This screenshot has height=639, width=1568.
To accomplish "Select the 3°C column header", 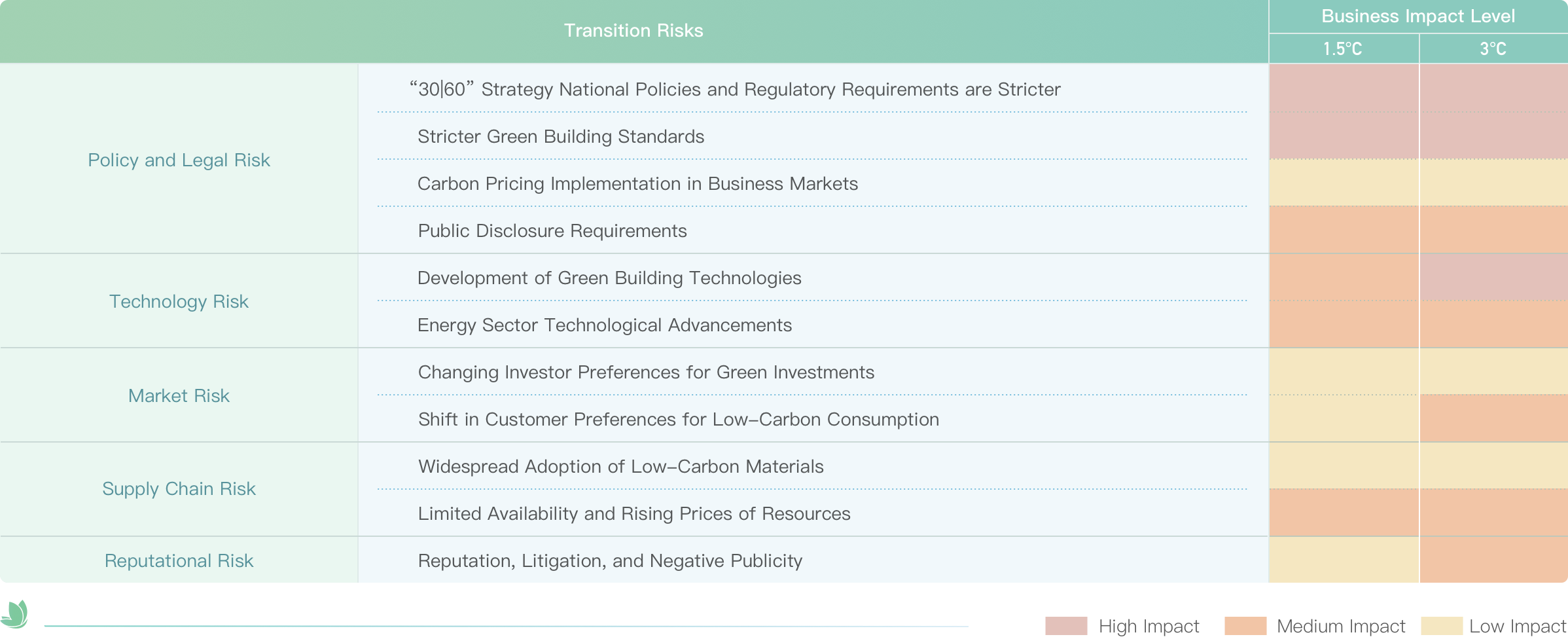I will point(1493,49).
